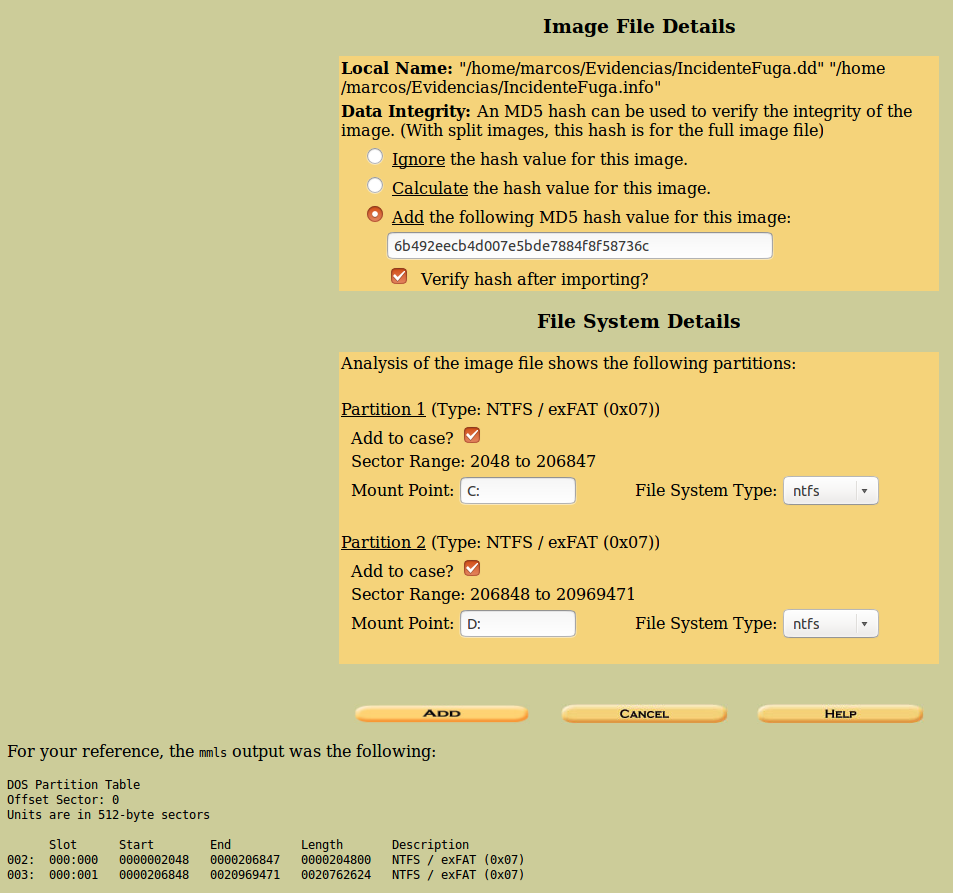953x893 pixels.
Task: Click the mmls word in reference text
Action: tap(213, 752)
